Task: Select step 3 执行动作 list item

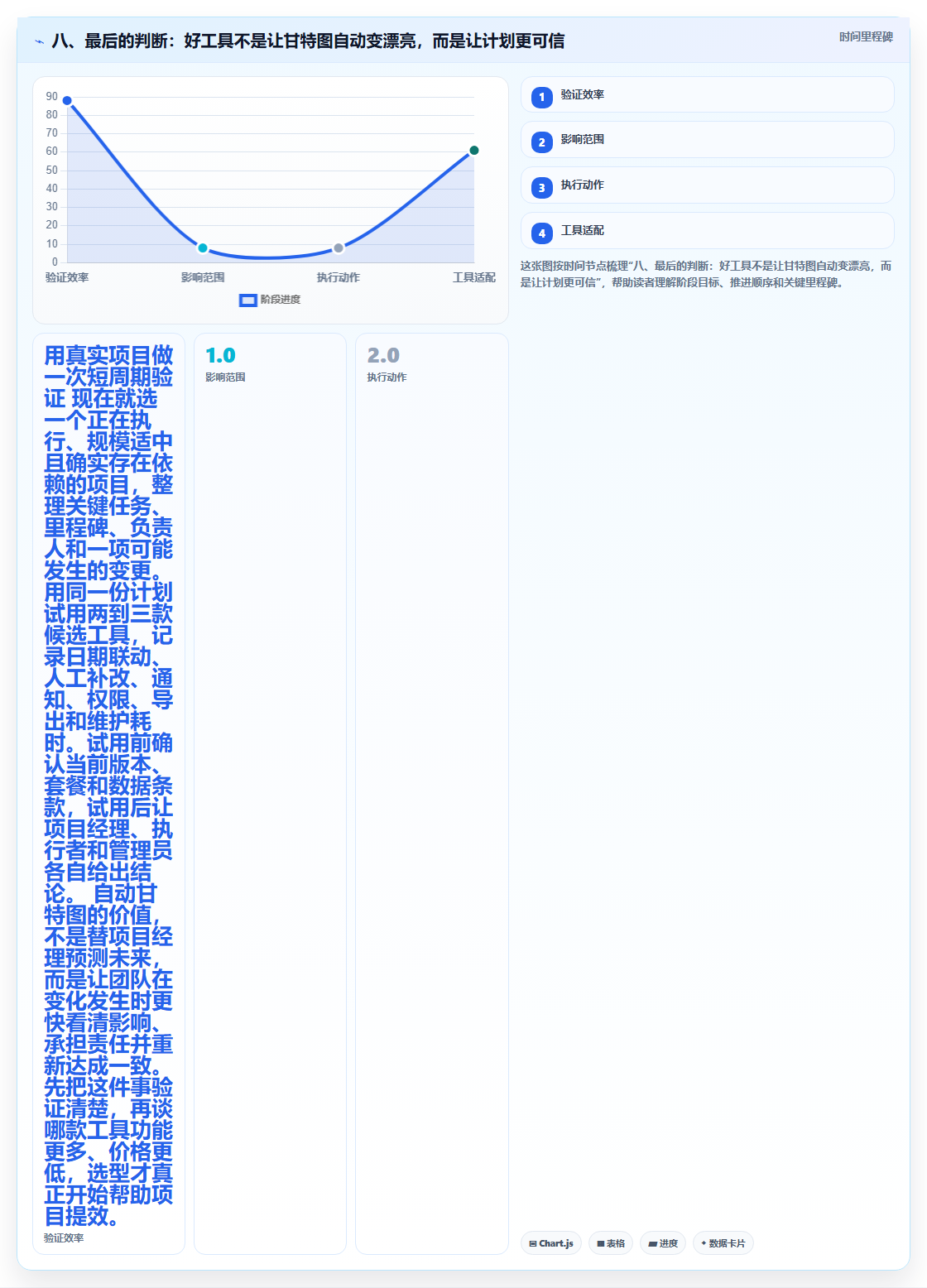Action: [x=708, y=185]
